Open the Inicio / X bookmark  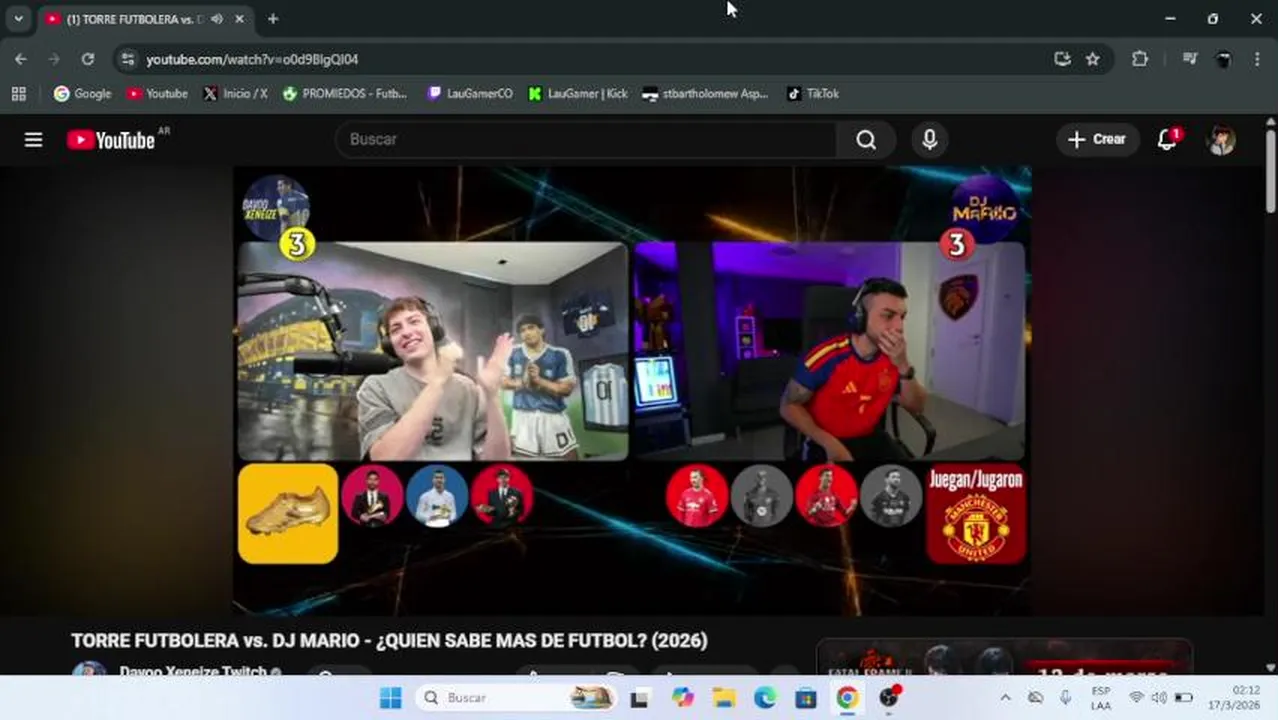235,94
